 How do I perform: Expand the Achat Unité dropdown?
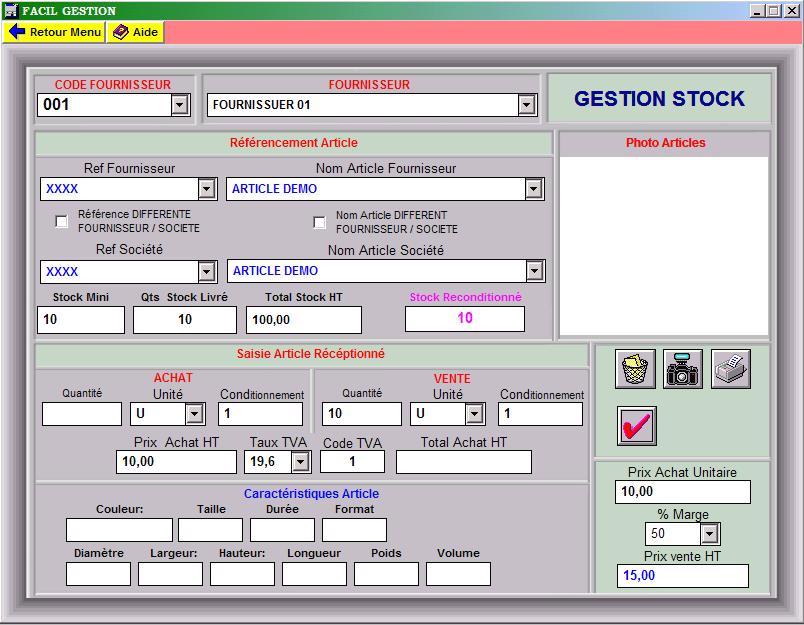pyautogui.click(x=194, y=414)
